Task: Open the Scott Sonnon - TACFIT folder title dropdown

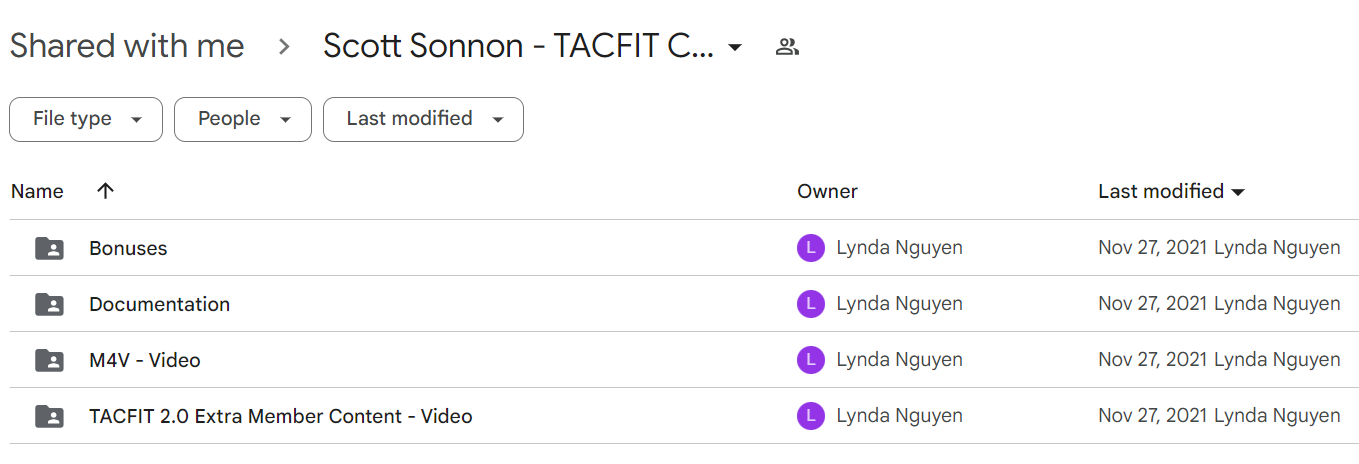Action: tap(533, 46)
